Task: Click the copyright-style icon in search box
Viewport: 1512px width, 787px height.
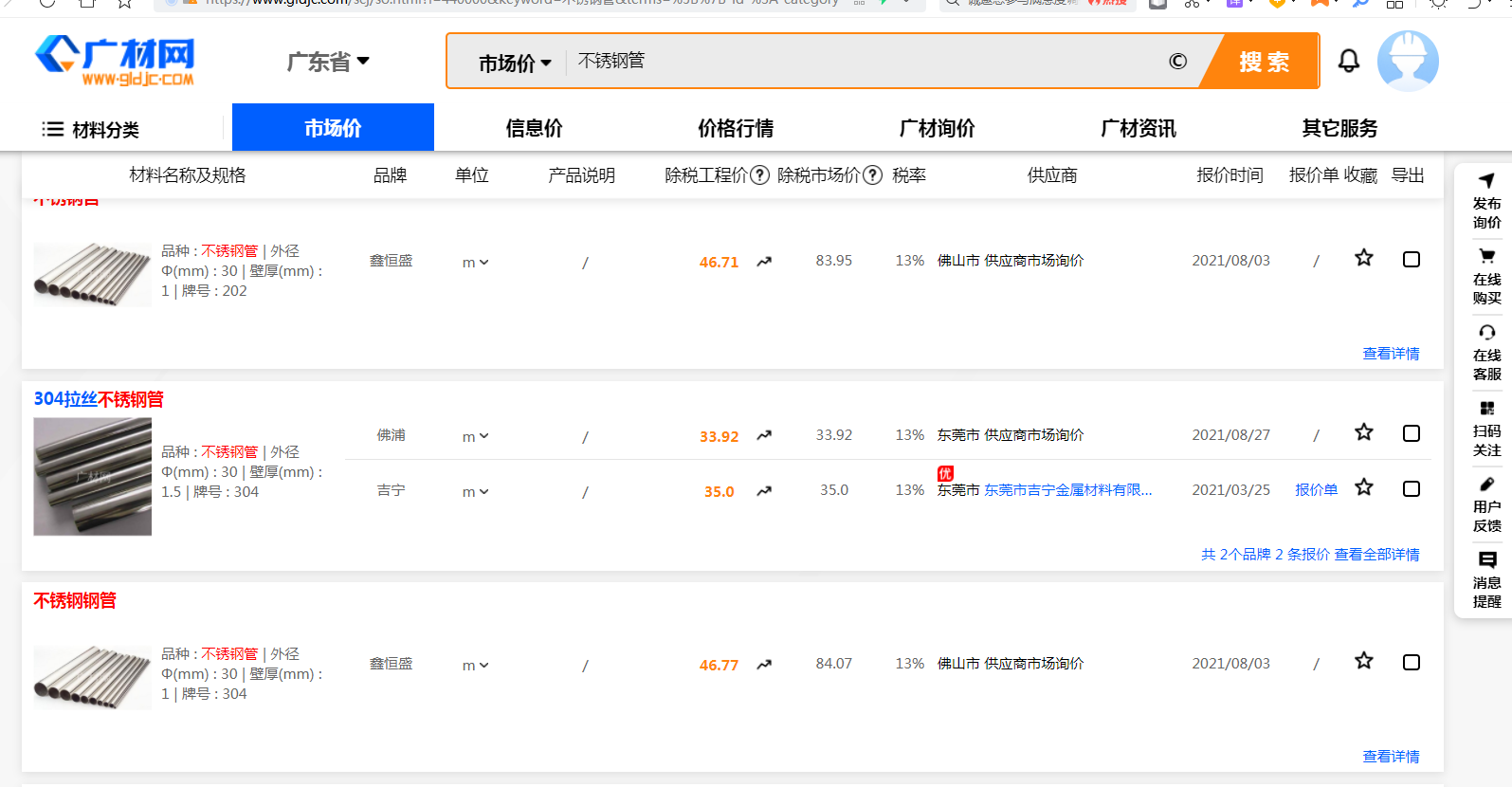Action: (x=1177, y=62)
